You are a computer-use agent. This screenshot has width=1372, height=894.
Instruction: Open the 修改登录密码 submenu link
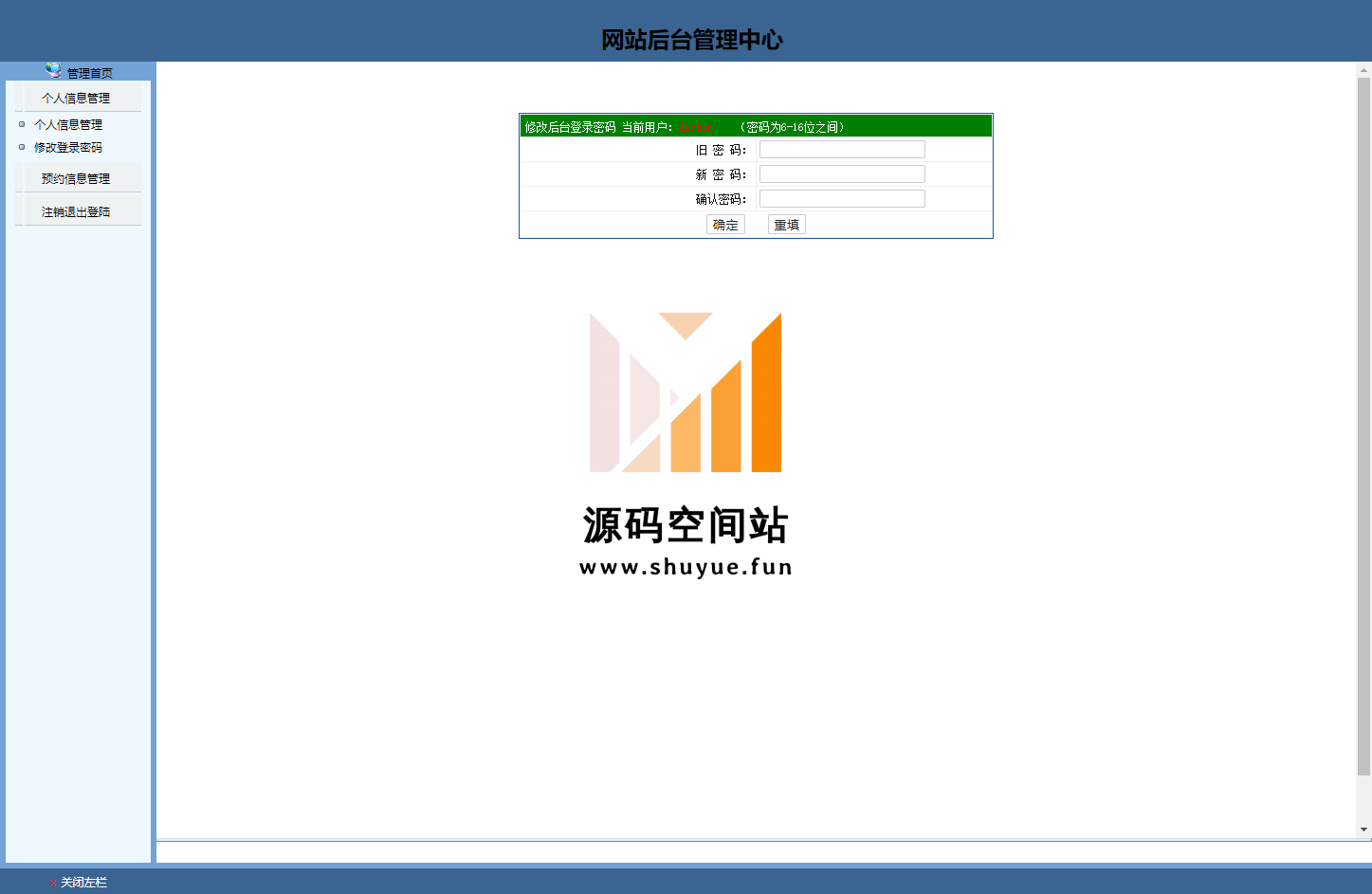[68, 147]
